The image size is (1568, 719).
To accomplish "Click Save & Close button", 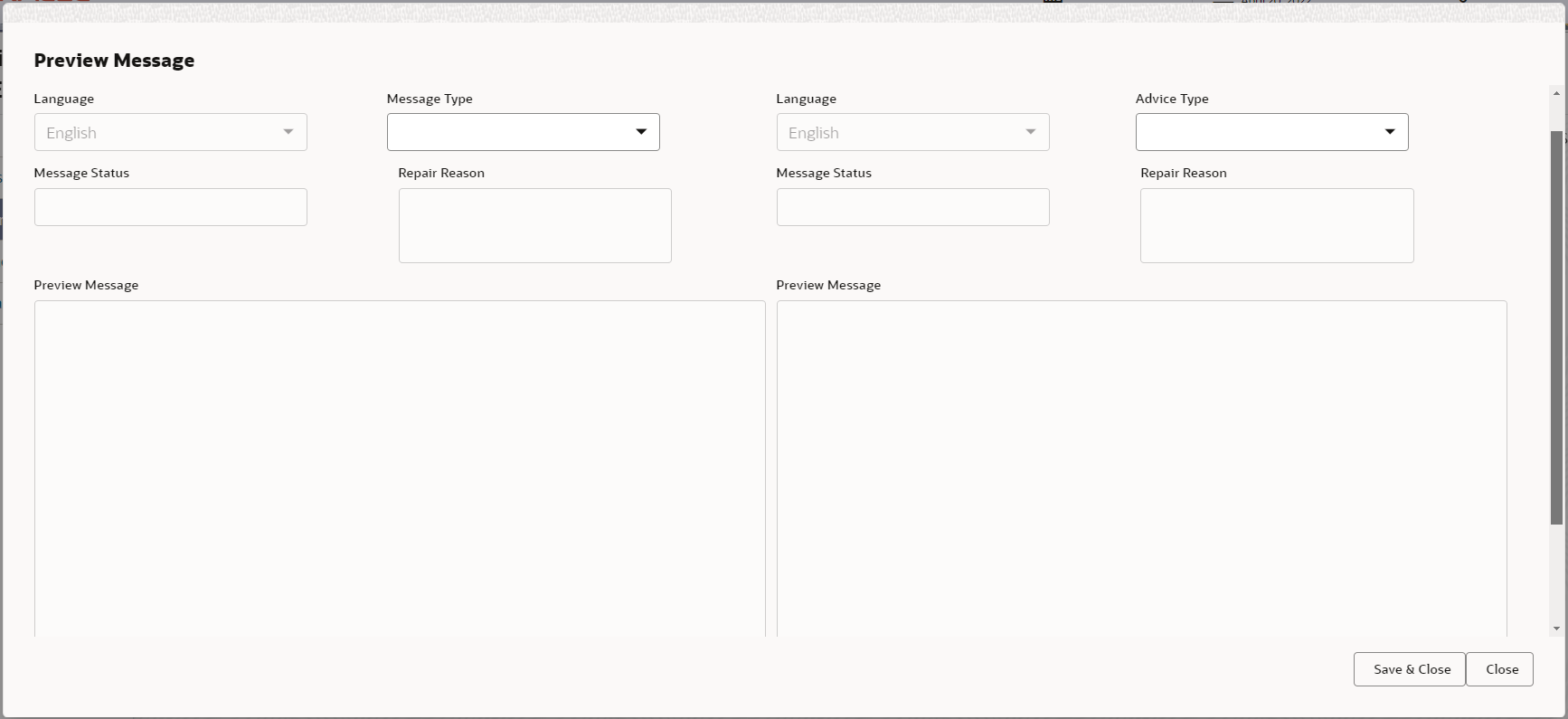I will (1410, 669).
